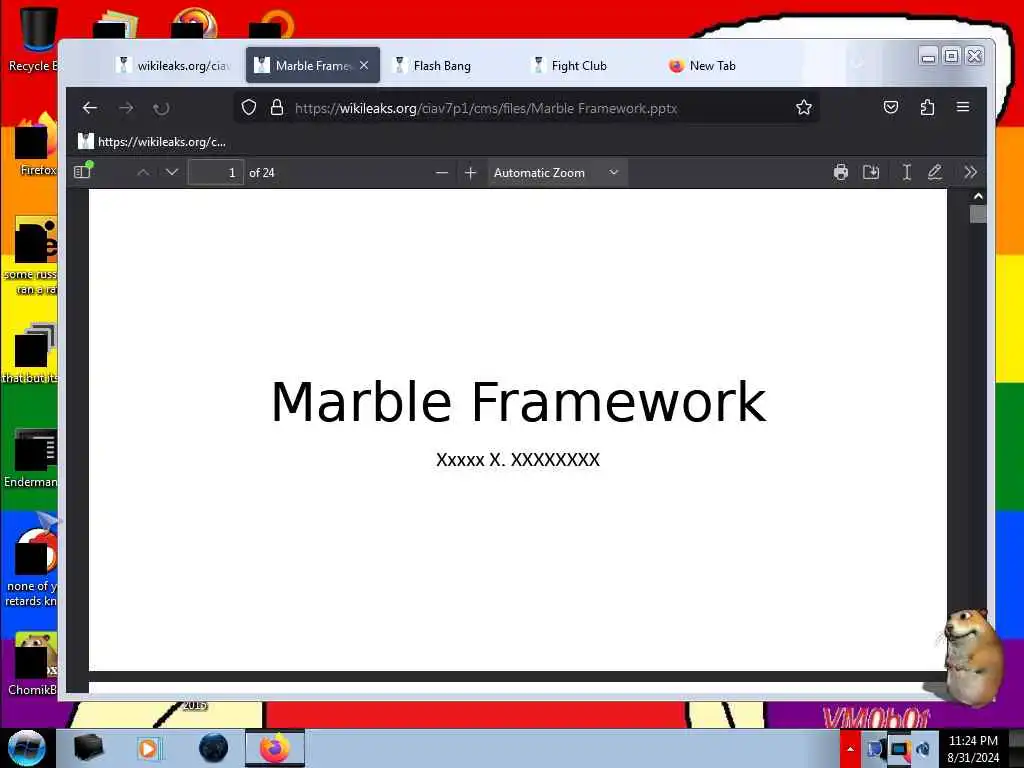Open the list all tabs dropdown

[858, 64]
